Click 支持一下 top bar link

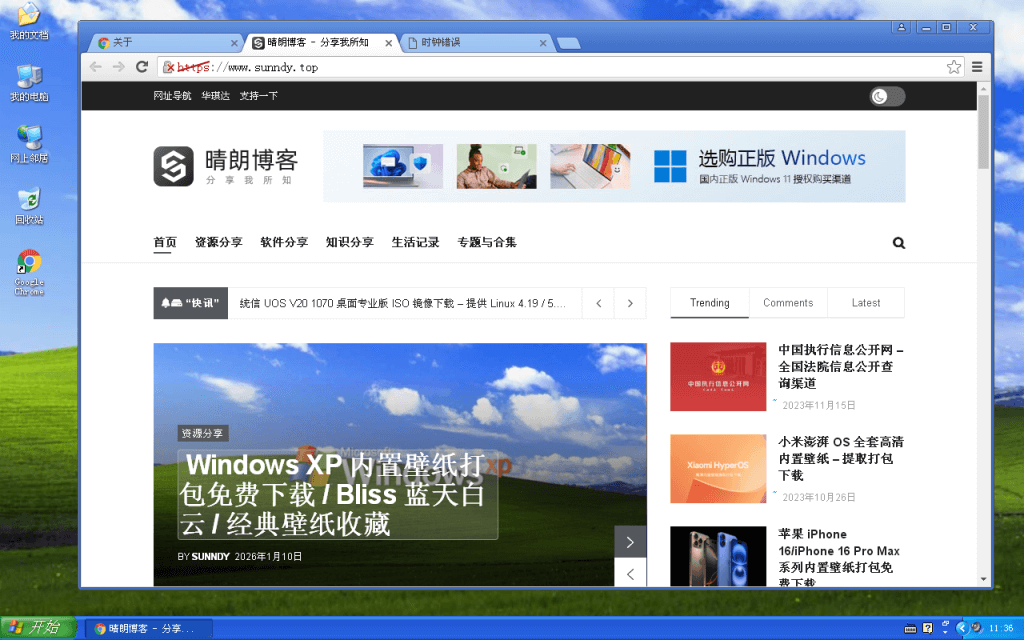click(259, 96)
